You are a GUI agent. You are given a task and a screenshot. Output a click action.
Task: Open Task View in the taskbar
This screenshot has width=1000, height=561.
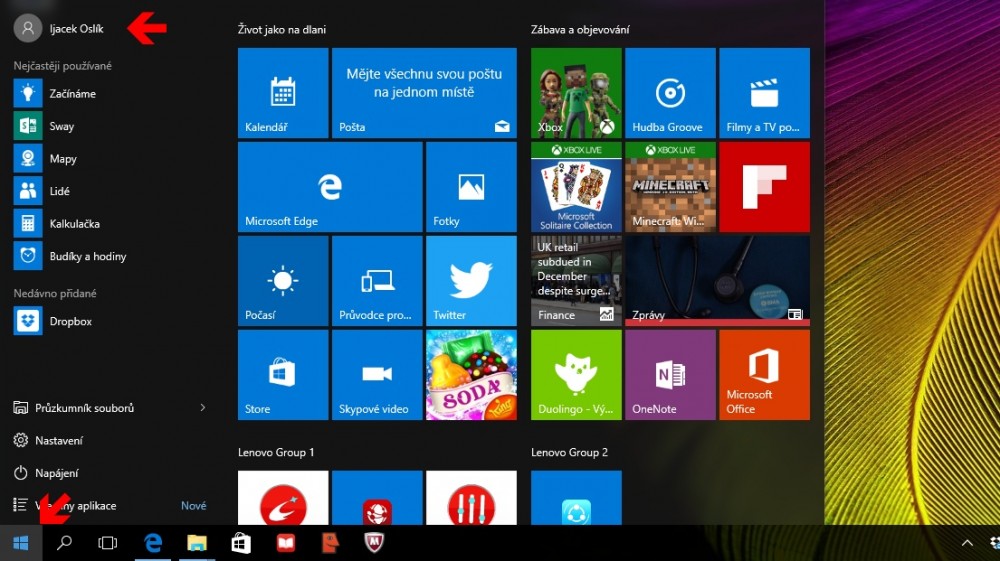[x=108, y=543]
